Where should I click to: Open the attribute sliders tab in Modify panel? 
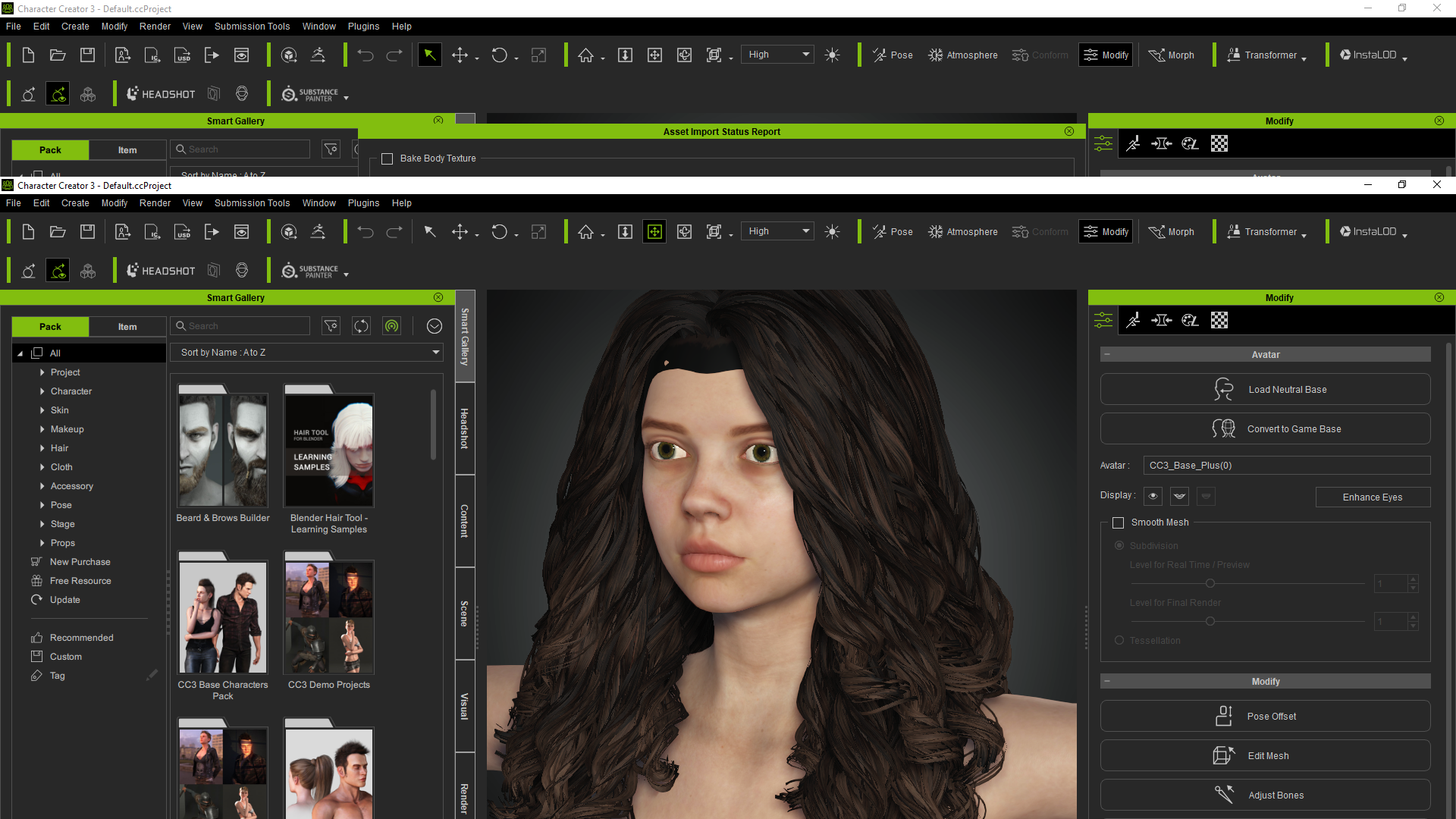[1103, 320]
